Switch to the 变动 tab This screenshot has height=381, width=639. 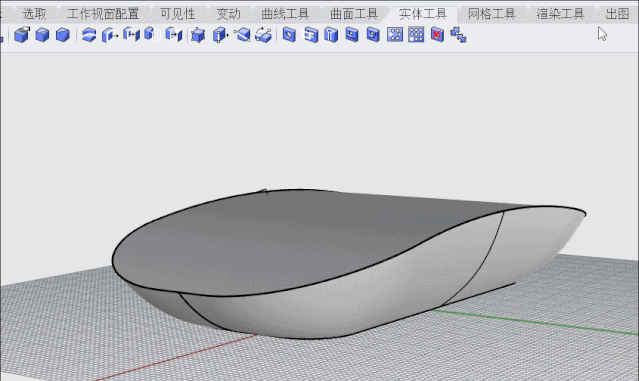tap(229, 14)
